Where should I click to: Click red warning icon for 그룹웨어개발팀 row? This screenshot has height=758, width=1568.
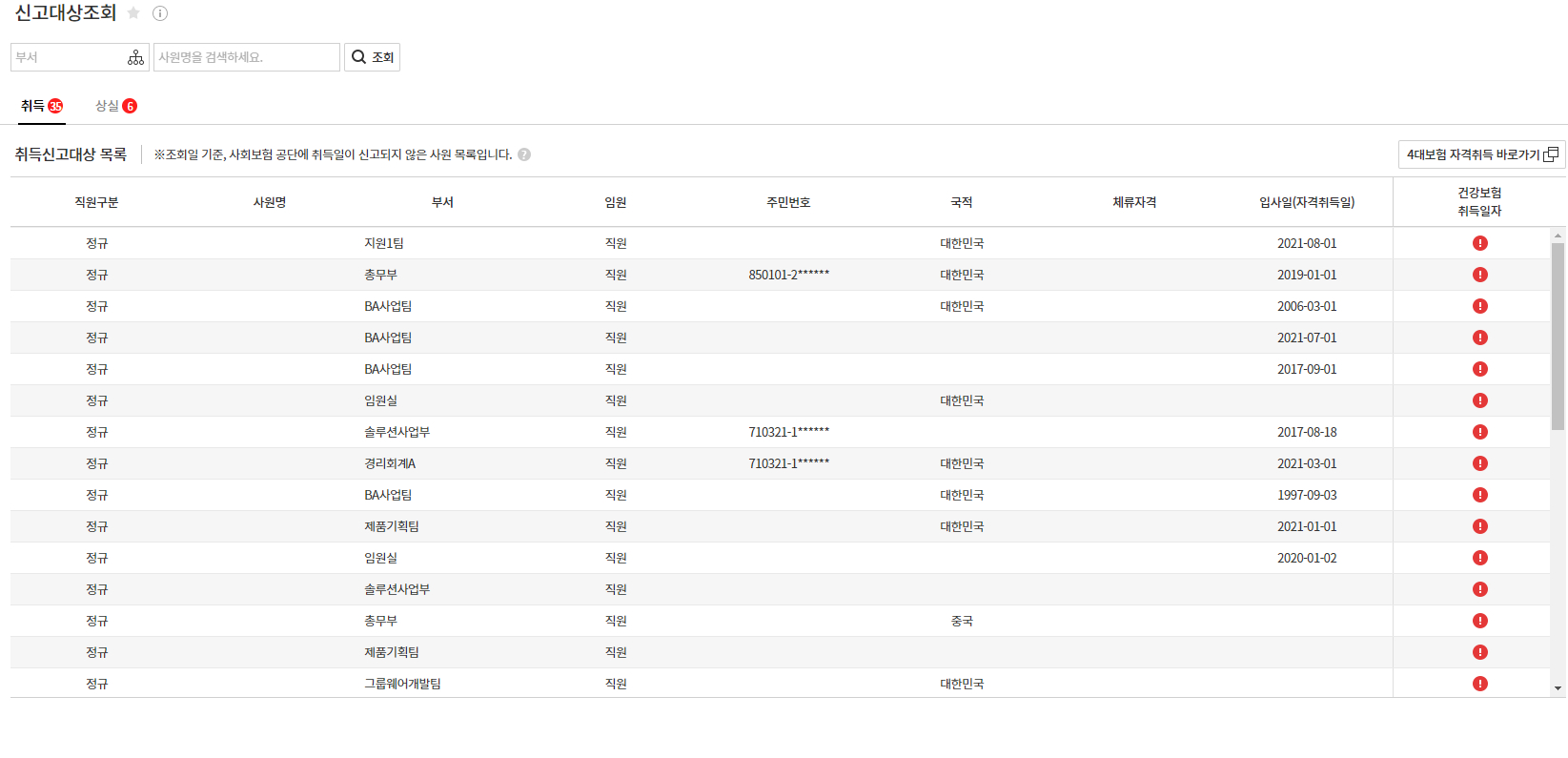(x=1479, y=684)
